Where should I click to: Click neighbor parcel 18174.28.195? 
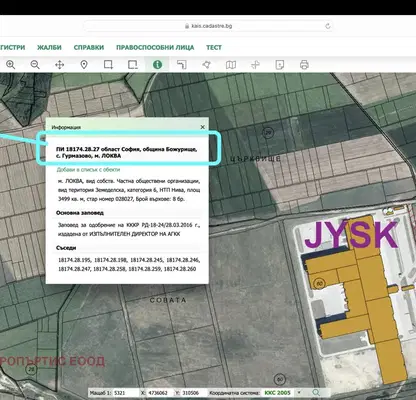coord(74,260)
